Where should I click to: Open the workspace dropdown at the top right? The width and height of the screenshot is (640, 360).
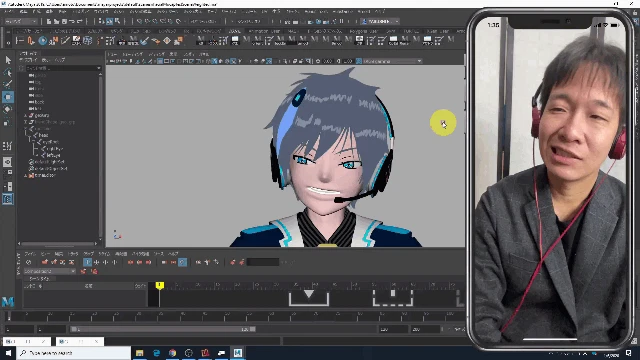[x=380, y=21]
